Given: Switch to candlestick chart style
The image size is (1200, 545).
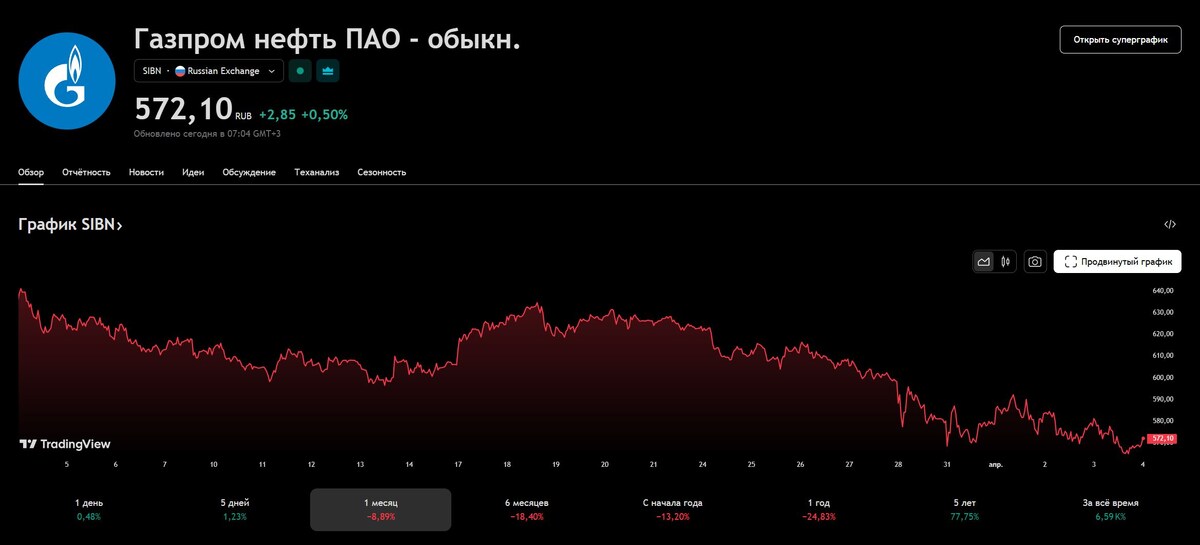Looking at the screenshot, I should (x=1005, y=262).
